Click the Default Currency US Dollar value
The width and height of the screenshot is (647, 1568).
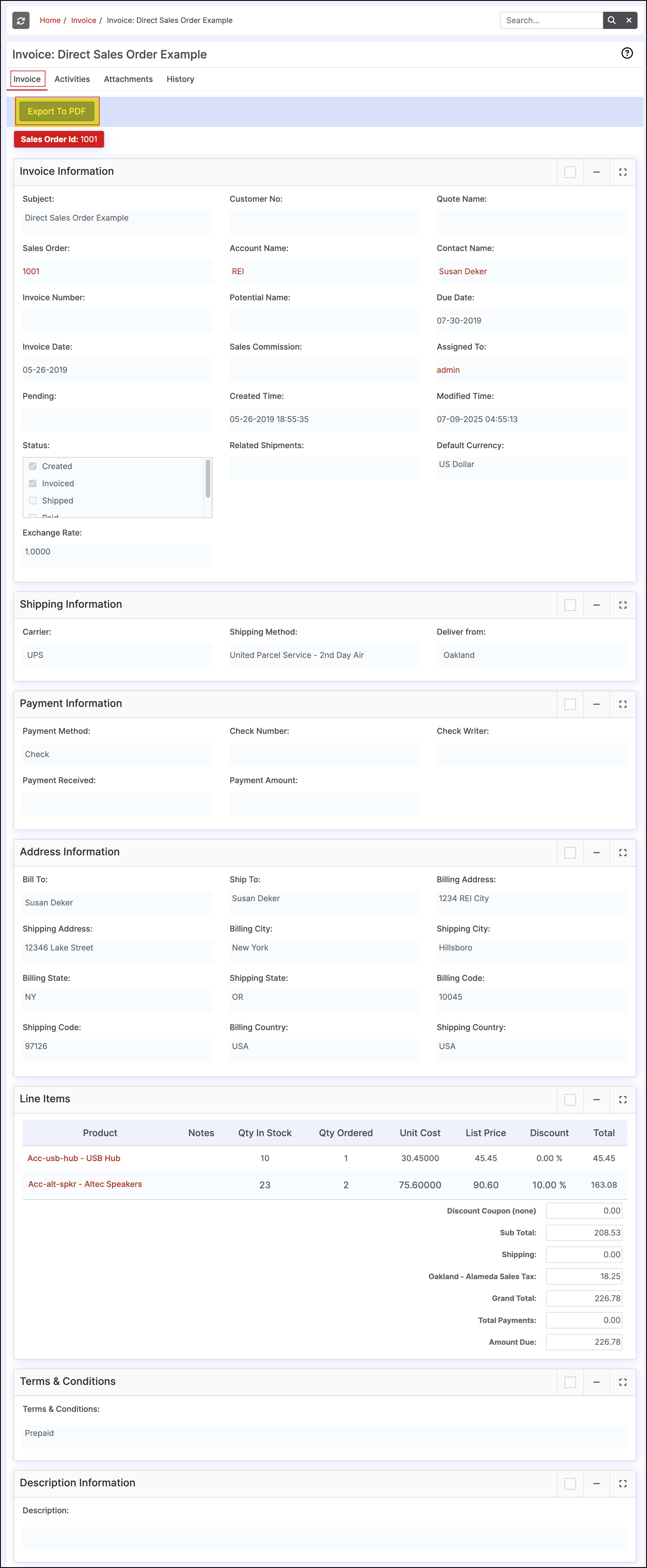pos(456,464)
